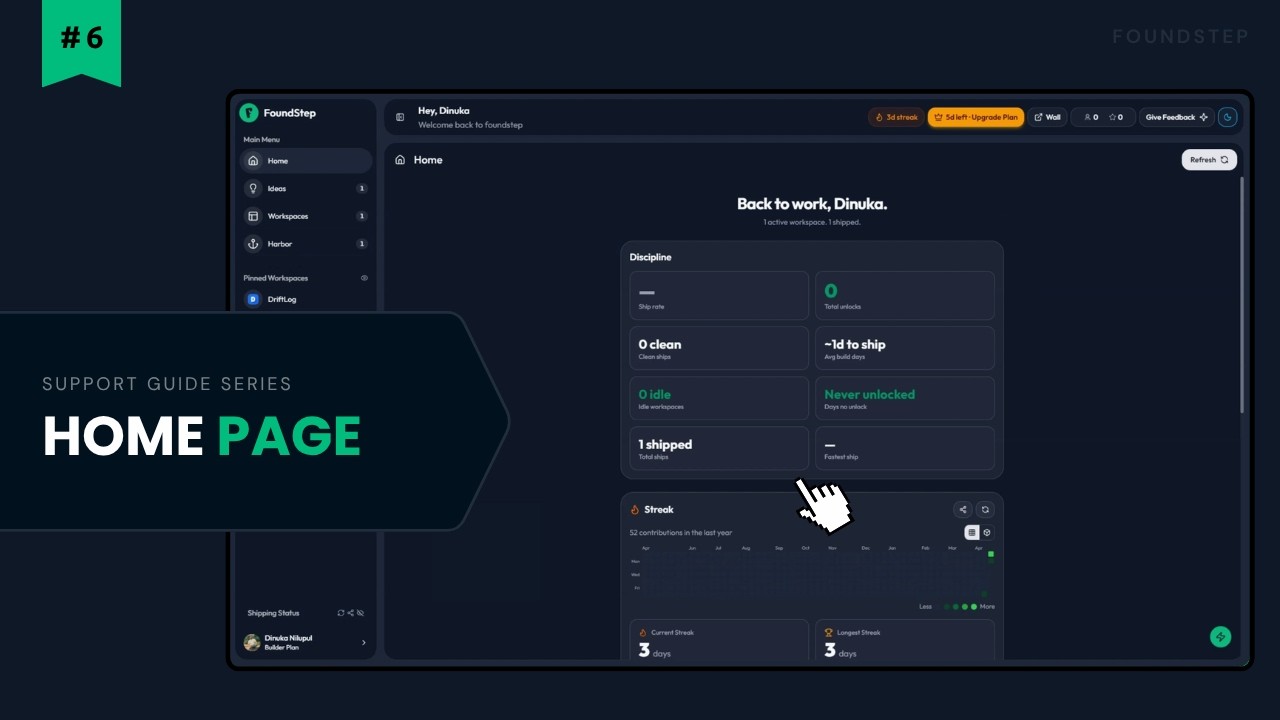The image size is (1280, 720).
Task: Go to Workspaces in the sidebar
Action: 306,216
